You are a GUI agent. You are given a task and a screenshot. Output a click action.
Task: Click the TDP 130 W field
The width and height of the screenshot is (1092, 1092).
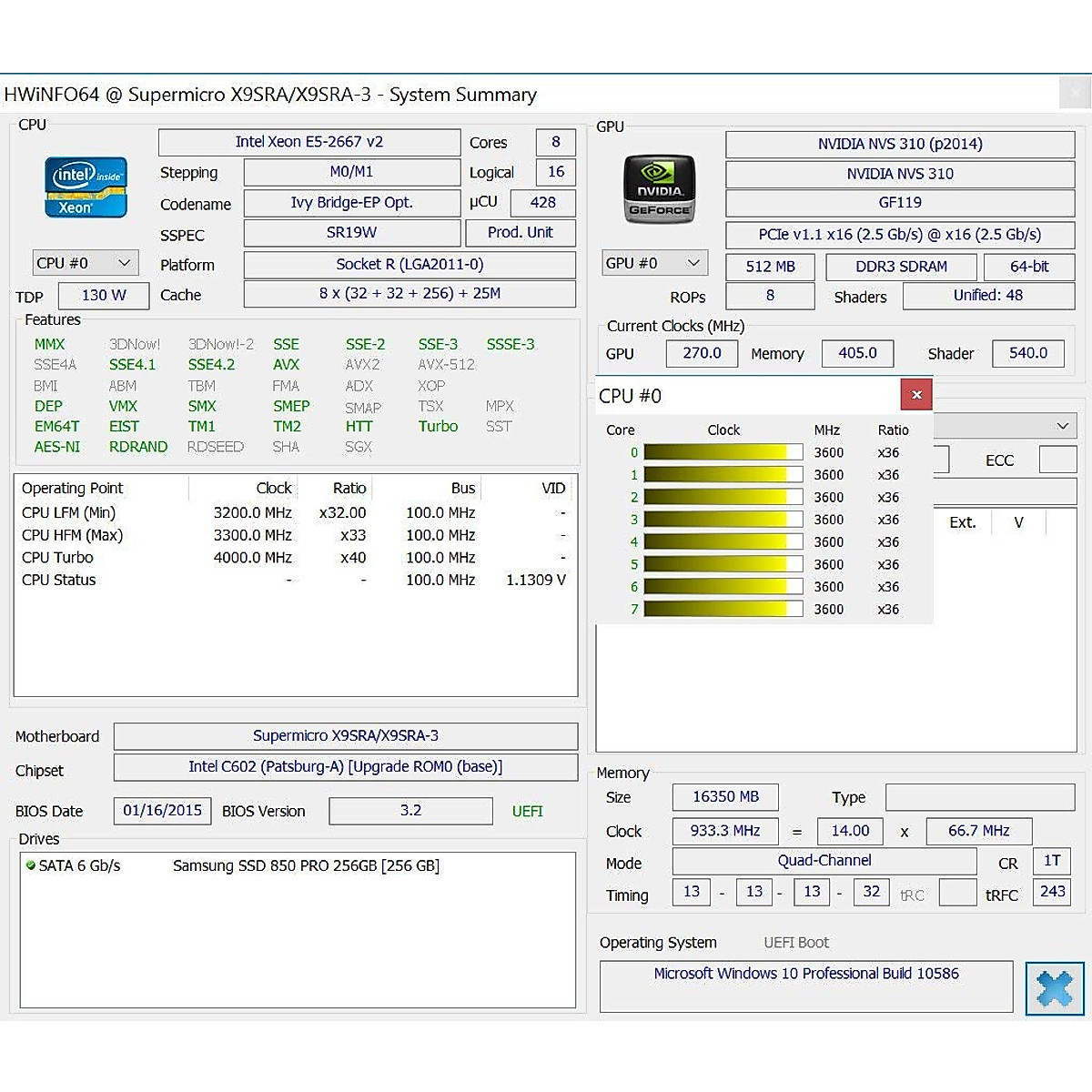pyautogui.click(x=103, y=295)
